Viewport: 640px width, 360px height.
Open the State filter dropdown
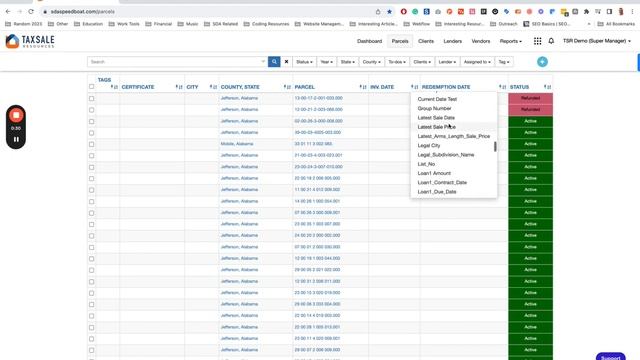[x=348, y=62]
